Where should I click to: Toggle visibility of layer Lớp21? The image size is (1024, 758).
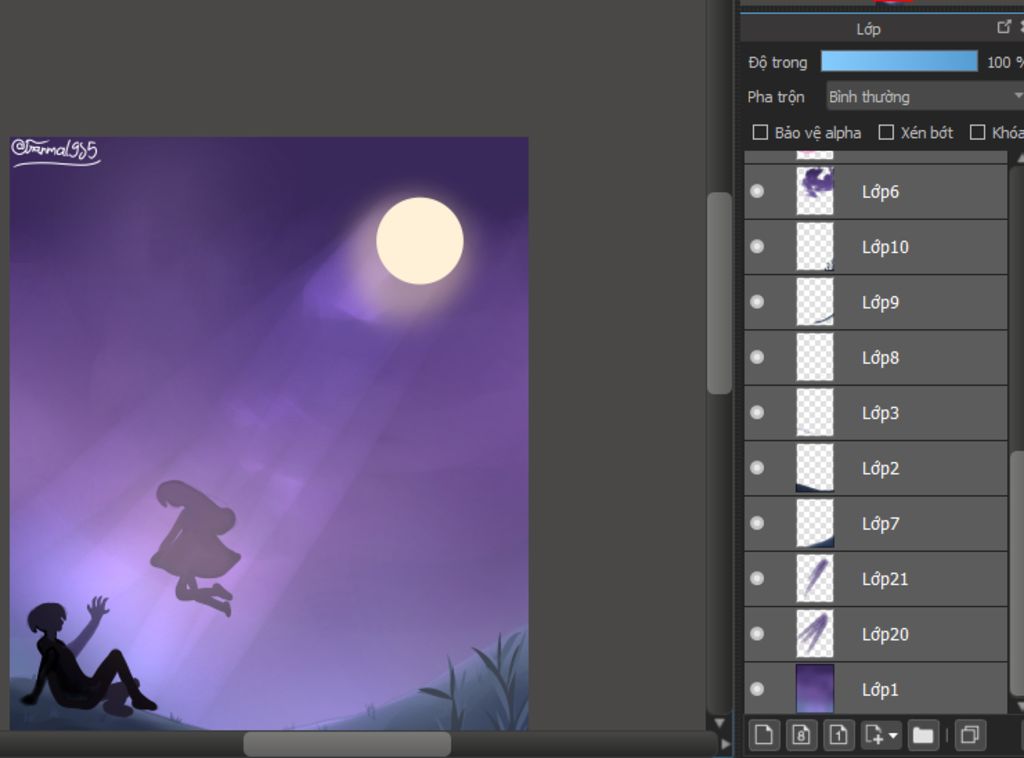pyautogui.click(x=757, y=578)
